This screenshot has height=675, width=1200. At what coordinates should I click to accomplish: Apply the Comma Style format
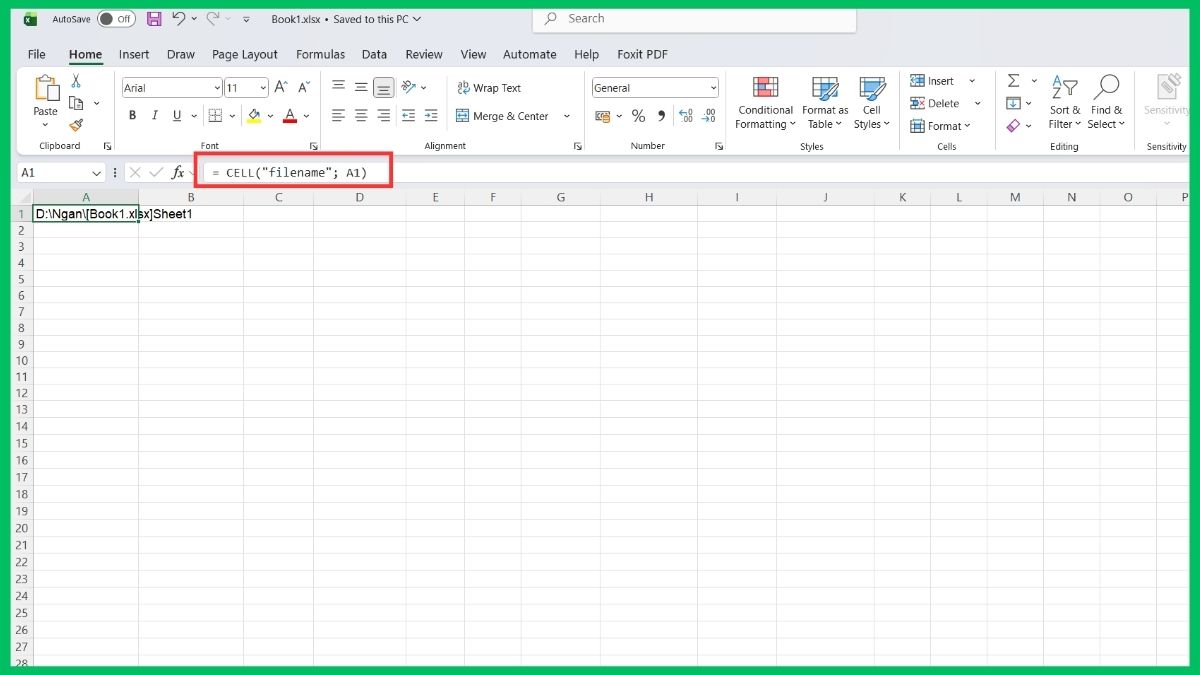point(660,116)
